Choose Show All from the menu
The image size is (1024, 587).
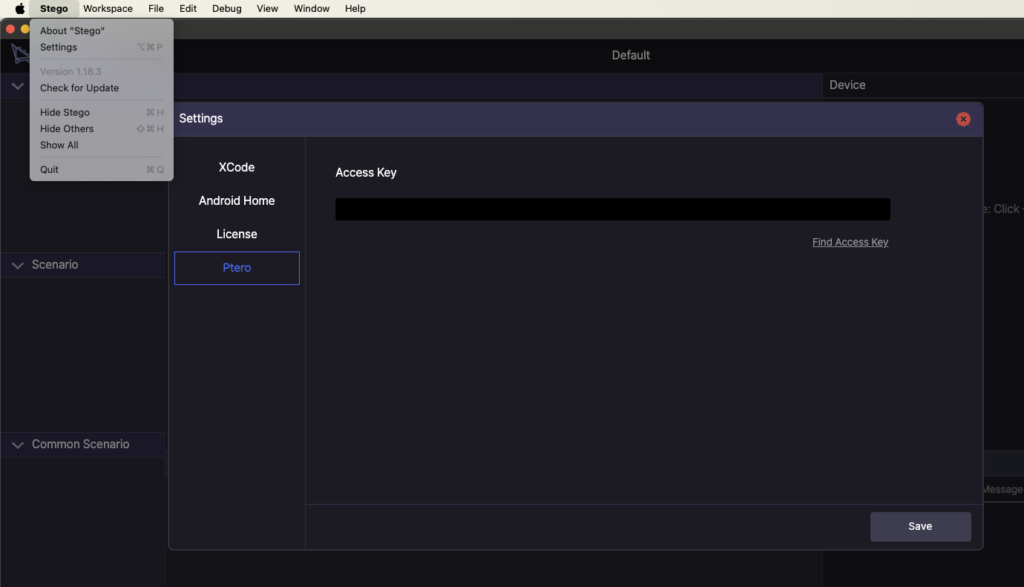coord(101,145)
